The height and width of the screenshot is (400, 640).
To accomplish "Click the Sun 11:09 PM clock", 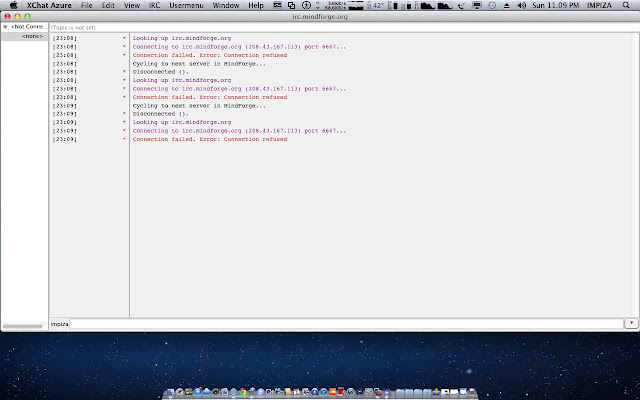I will coord(556,5).
